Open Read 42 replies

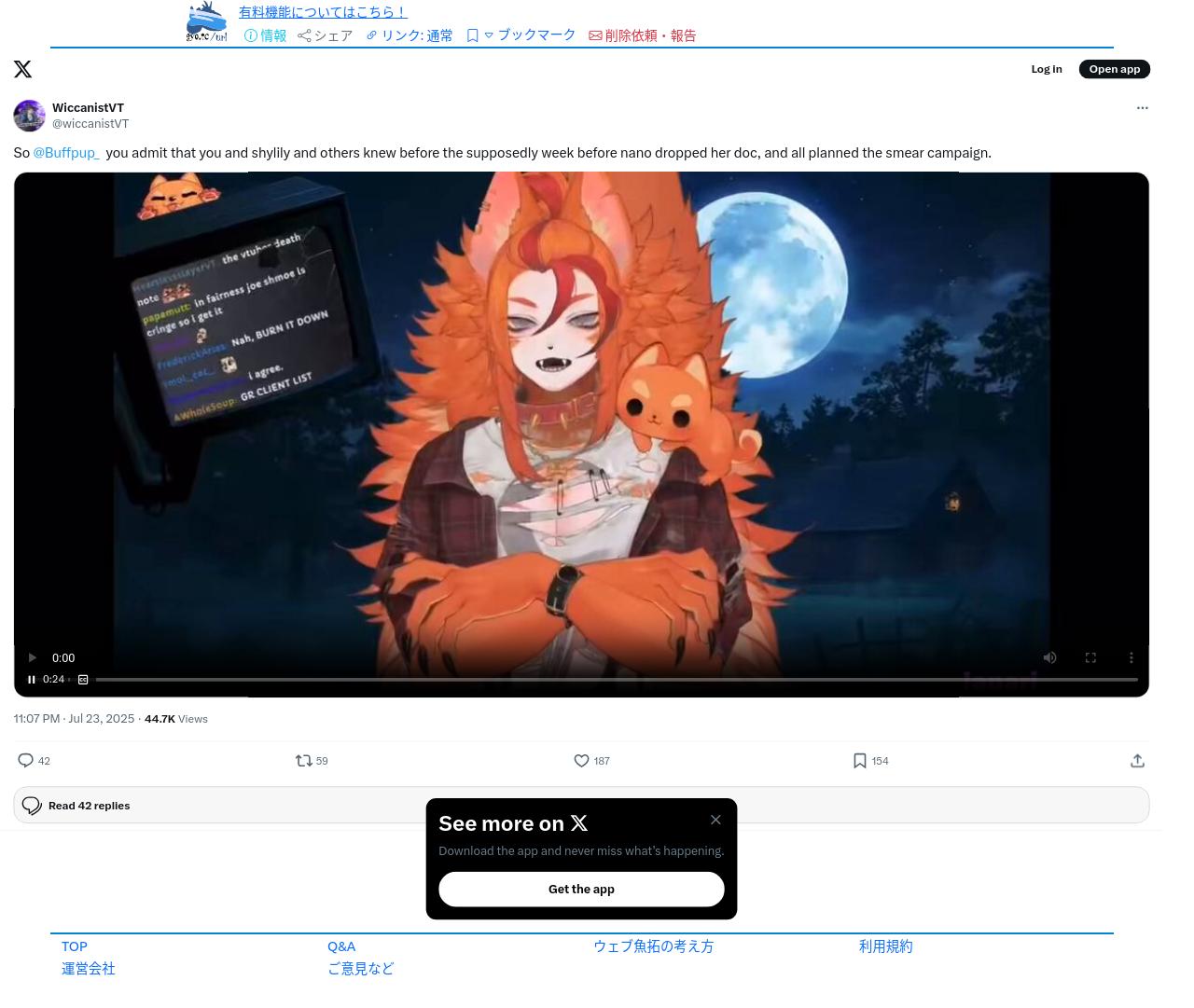click(581, 806)
